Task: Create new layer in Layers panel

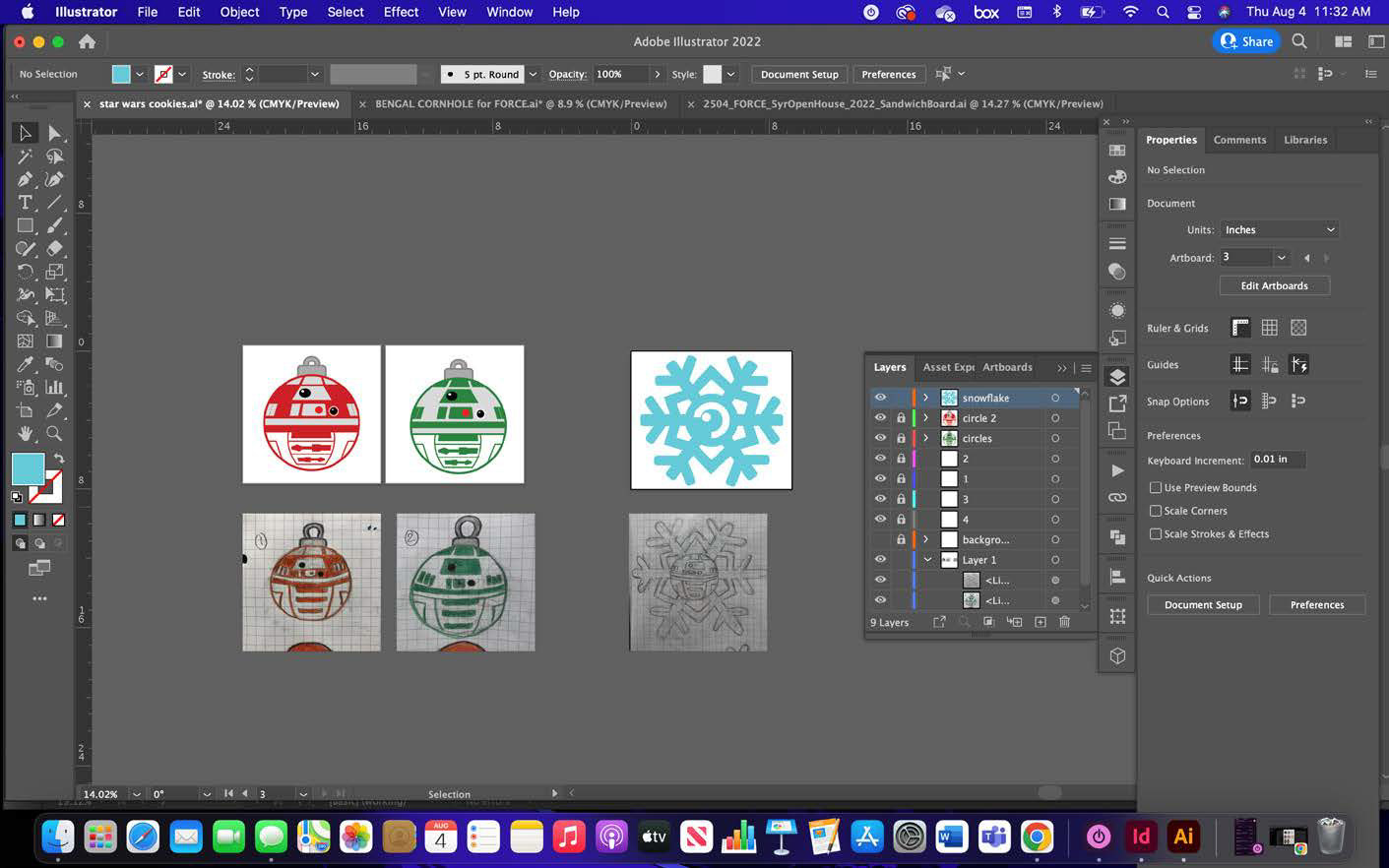Action: 1041,622
